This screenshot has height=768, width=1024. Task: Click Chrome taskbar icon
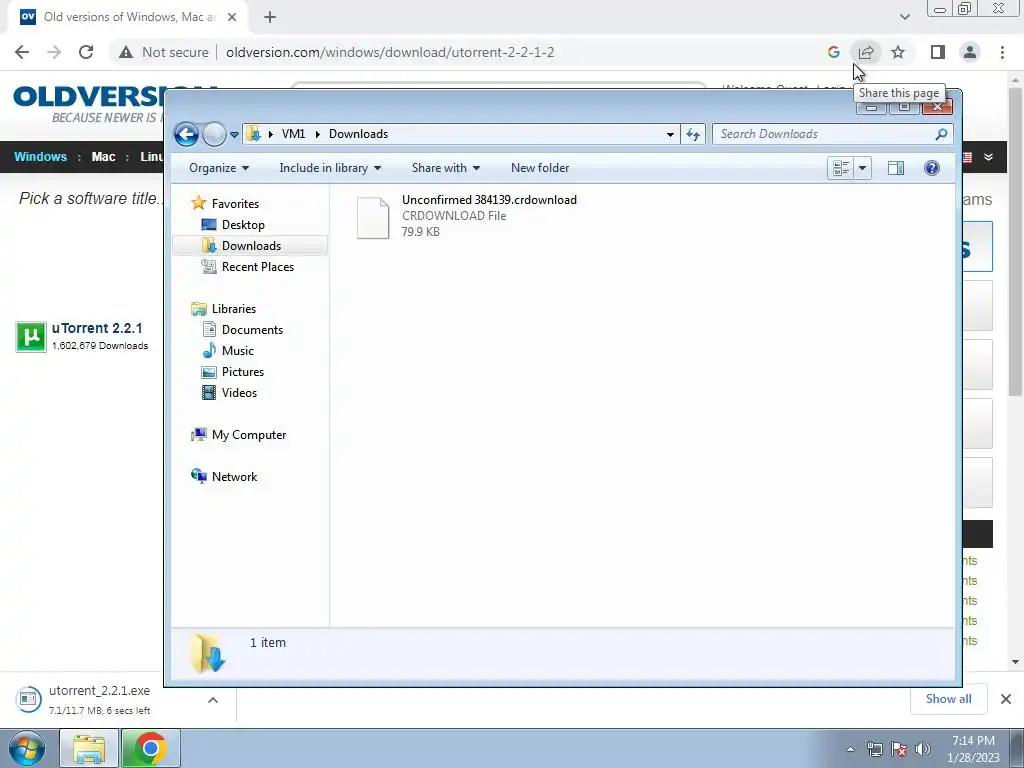pyautogui.click(x=150, y=748)
